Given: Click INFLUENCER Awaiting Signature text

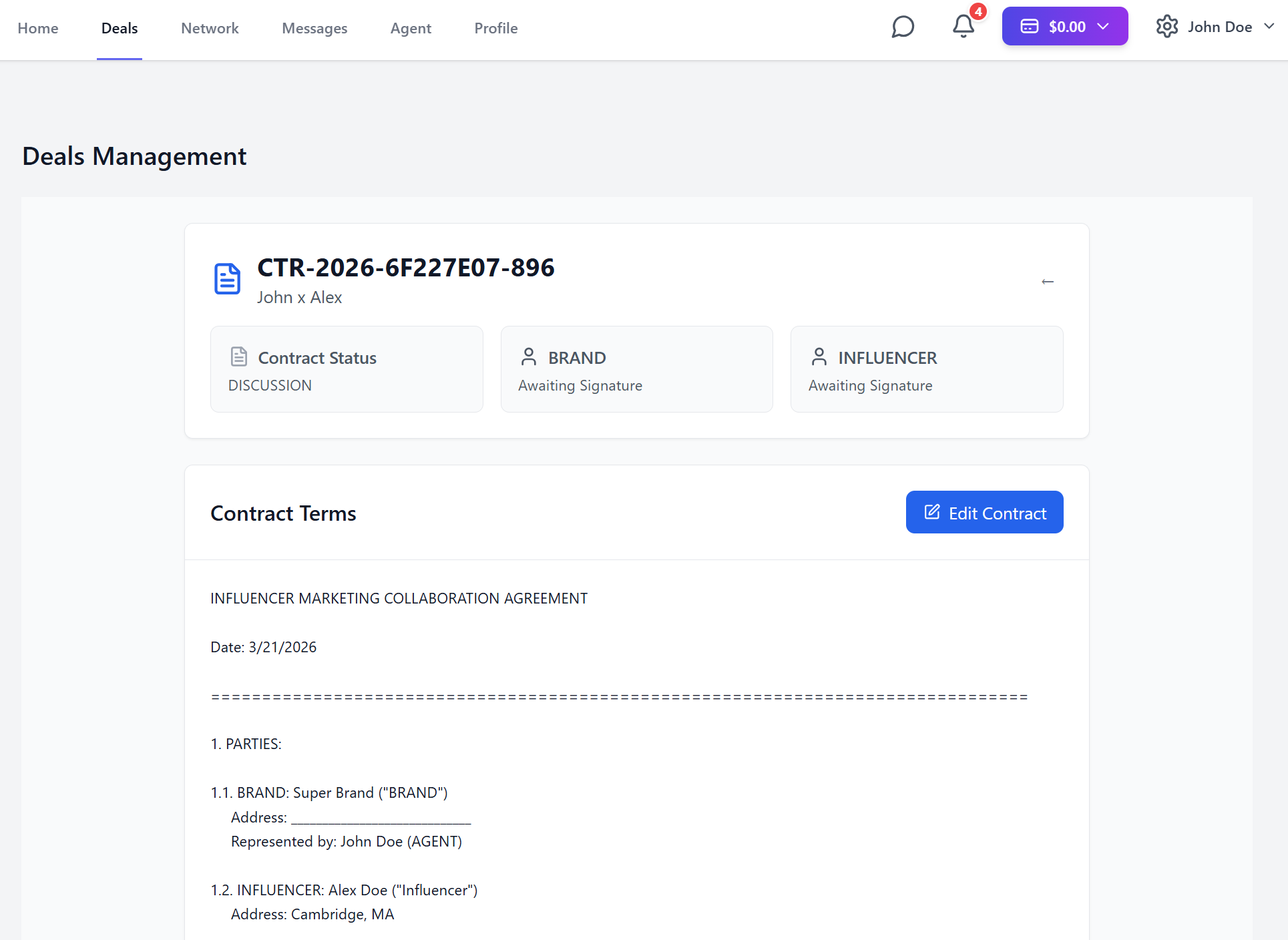Looking at the screenshot, I should click(871, 386).
